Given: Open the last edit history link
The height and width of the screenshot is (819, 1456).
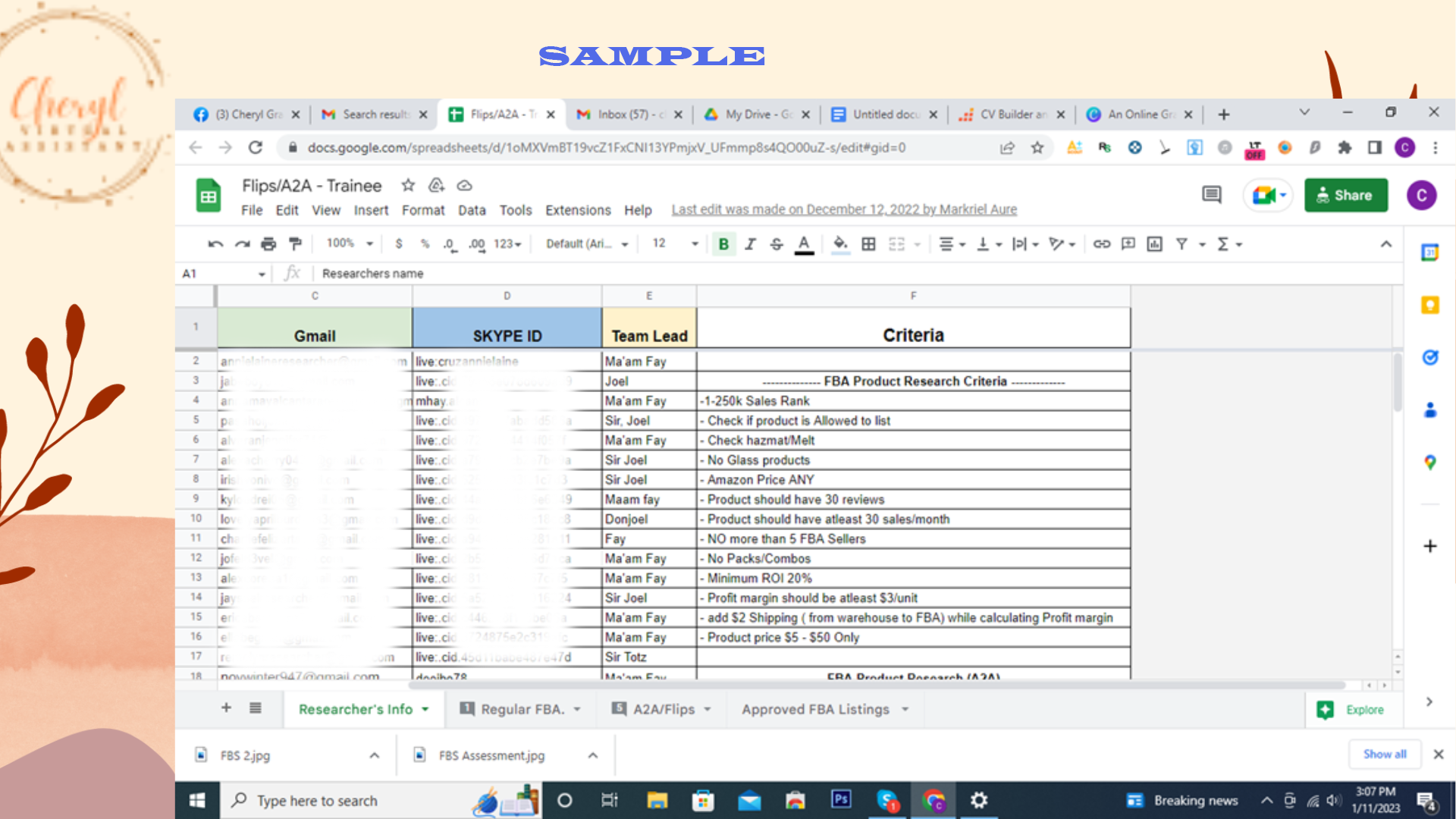Looking at the screenshot, I should (843, 209).
